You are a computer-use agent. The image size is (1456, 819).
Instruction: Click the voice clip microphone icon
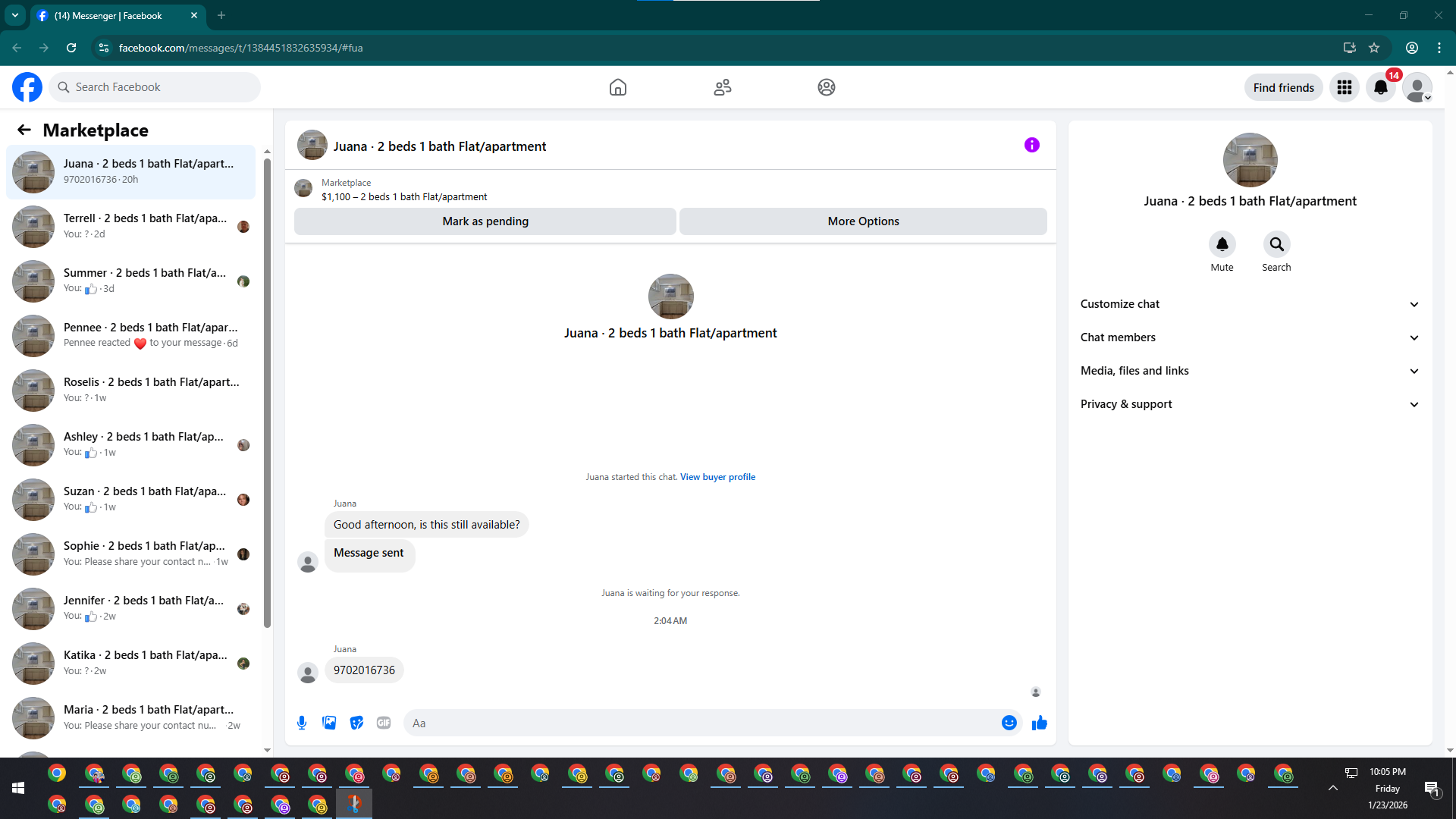[x=302, y=723]
